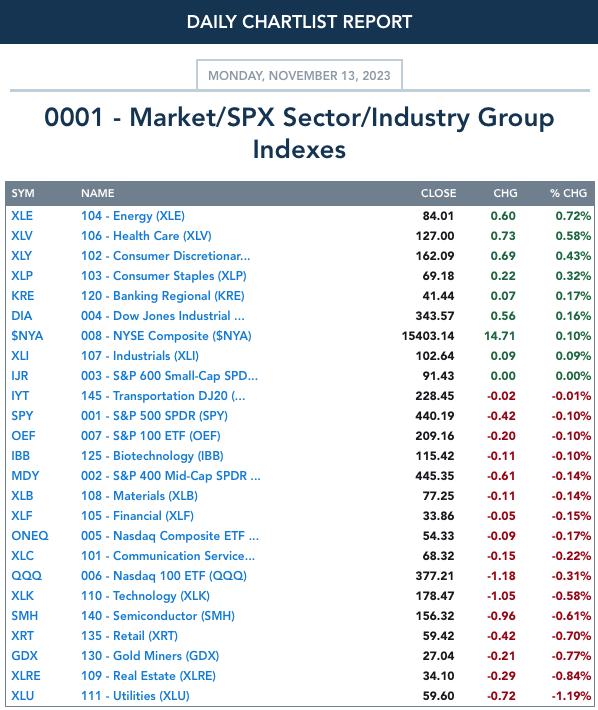Sort by the NAME column header
The image size is (598, 710).
[98, 193]
